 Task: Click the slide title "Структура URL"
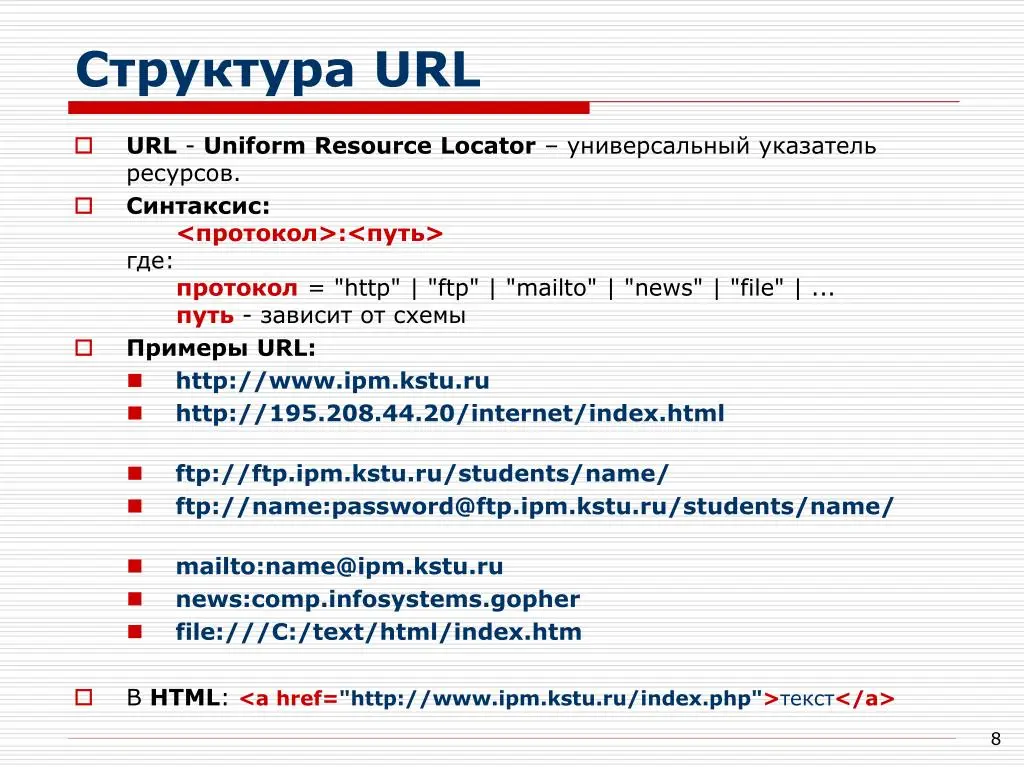(x=278, y=71)
